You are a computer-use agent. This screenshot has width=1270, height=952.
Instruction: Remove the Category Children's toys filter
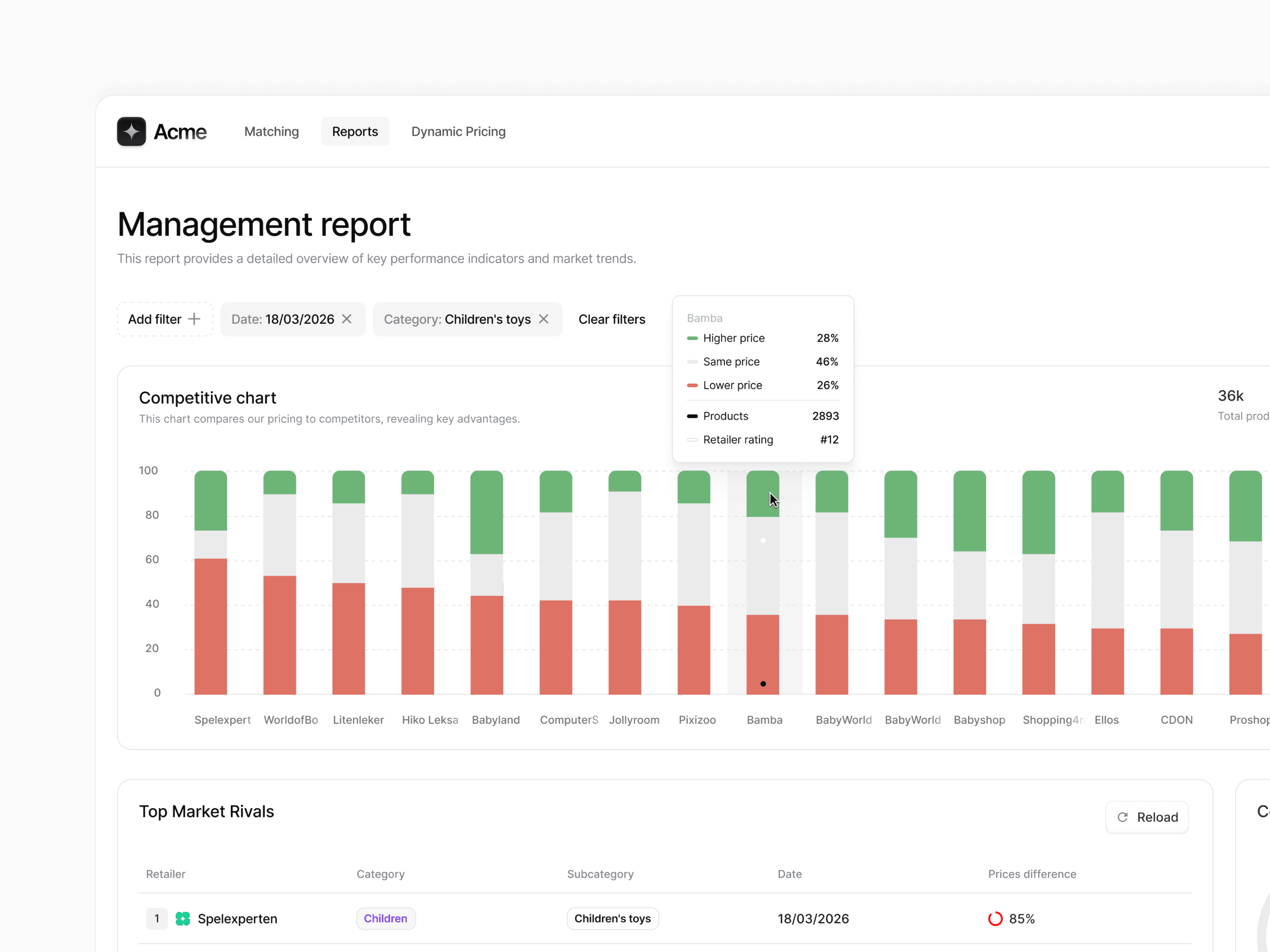(x=544, y=319)
